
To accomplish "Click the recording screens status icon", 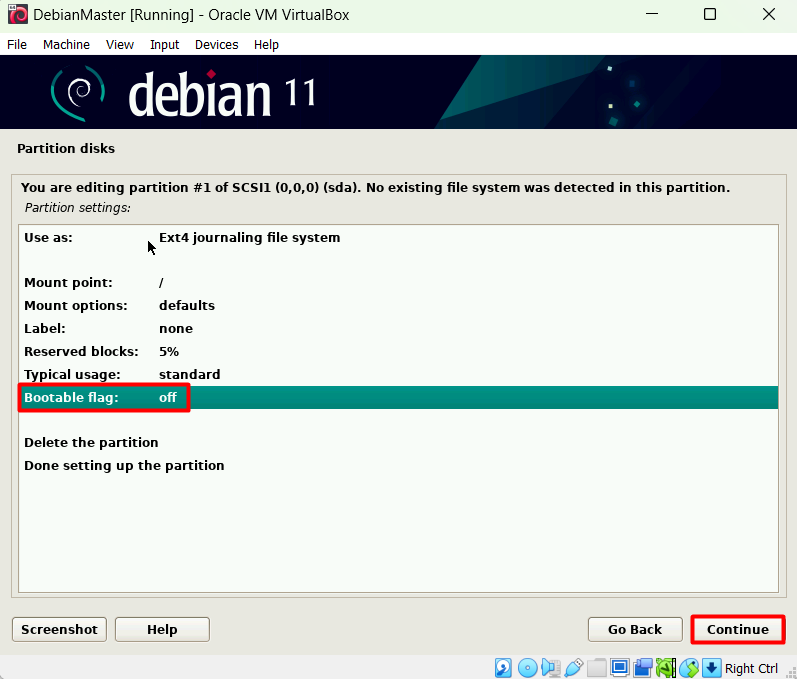I will pyautogui.click(x=643, y=668).
